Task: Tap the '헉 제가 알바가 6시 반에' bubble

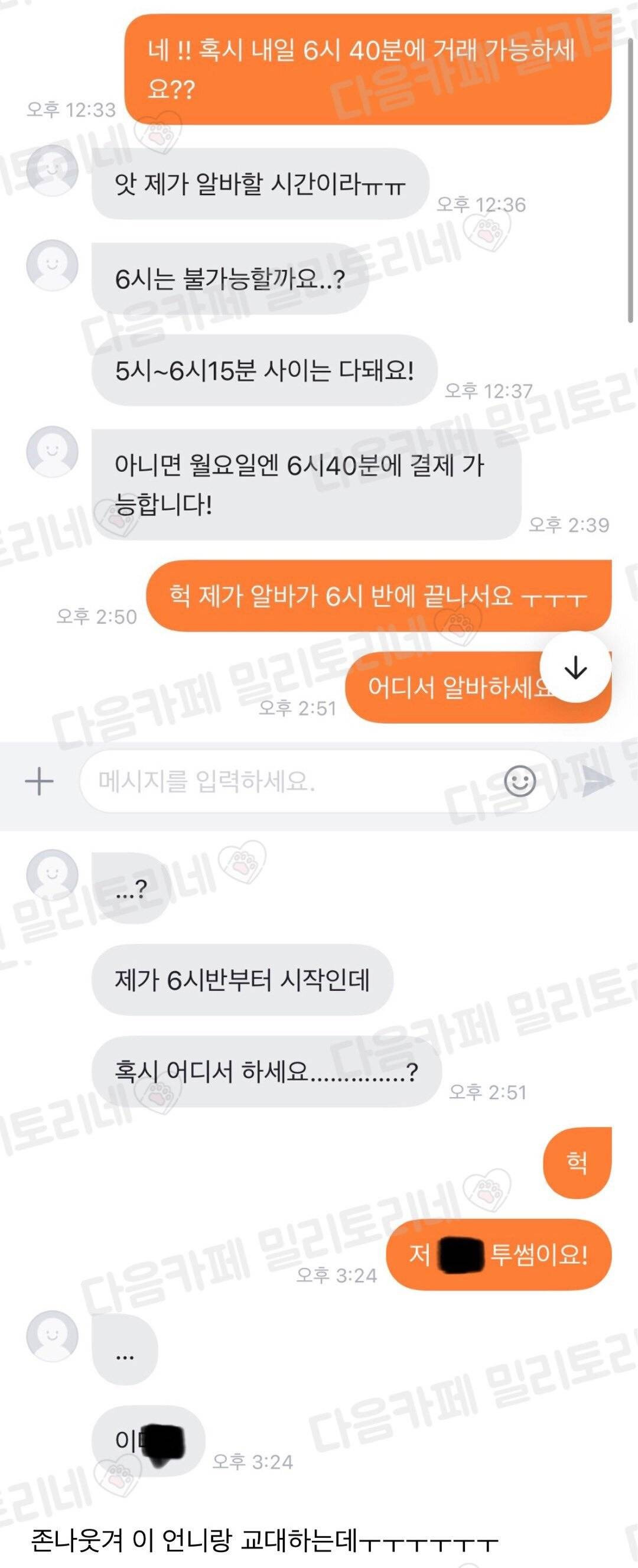Action: coord(379,596)
